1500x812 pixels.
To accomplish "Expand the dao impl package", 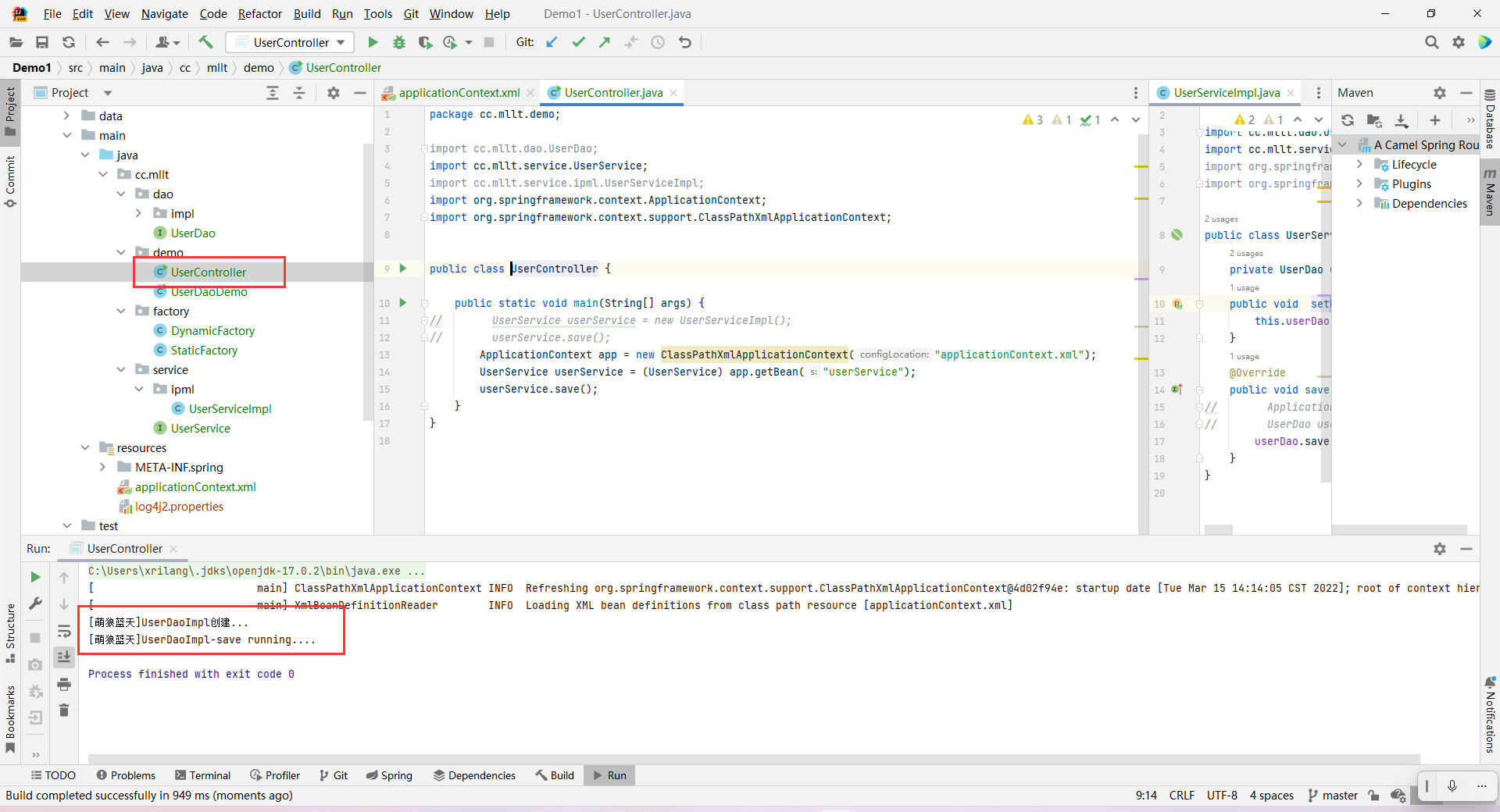I will pos(139,213).
